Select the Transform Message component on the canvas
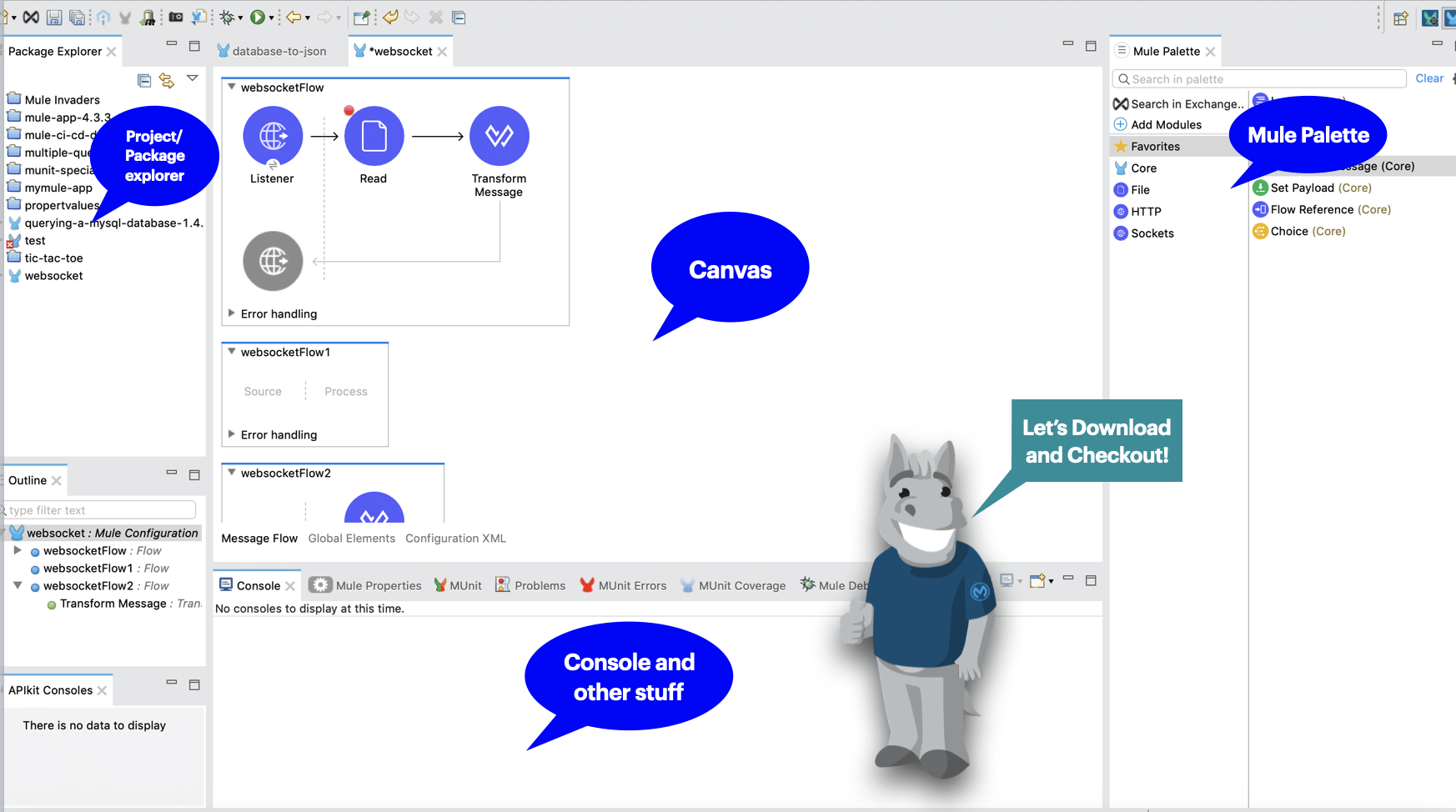Screen dimensions: 1456x812 click(x=499, y=135)
